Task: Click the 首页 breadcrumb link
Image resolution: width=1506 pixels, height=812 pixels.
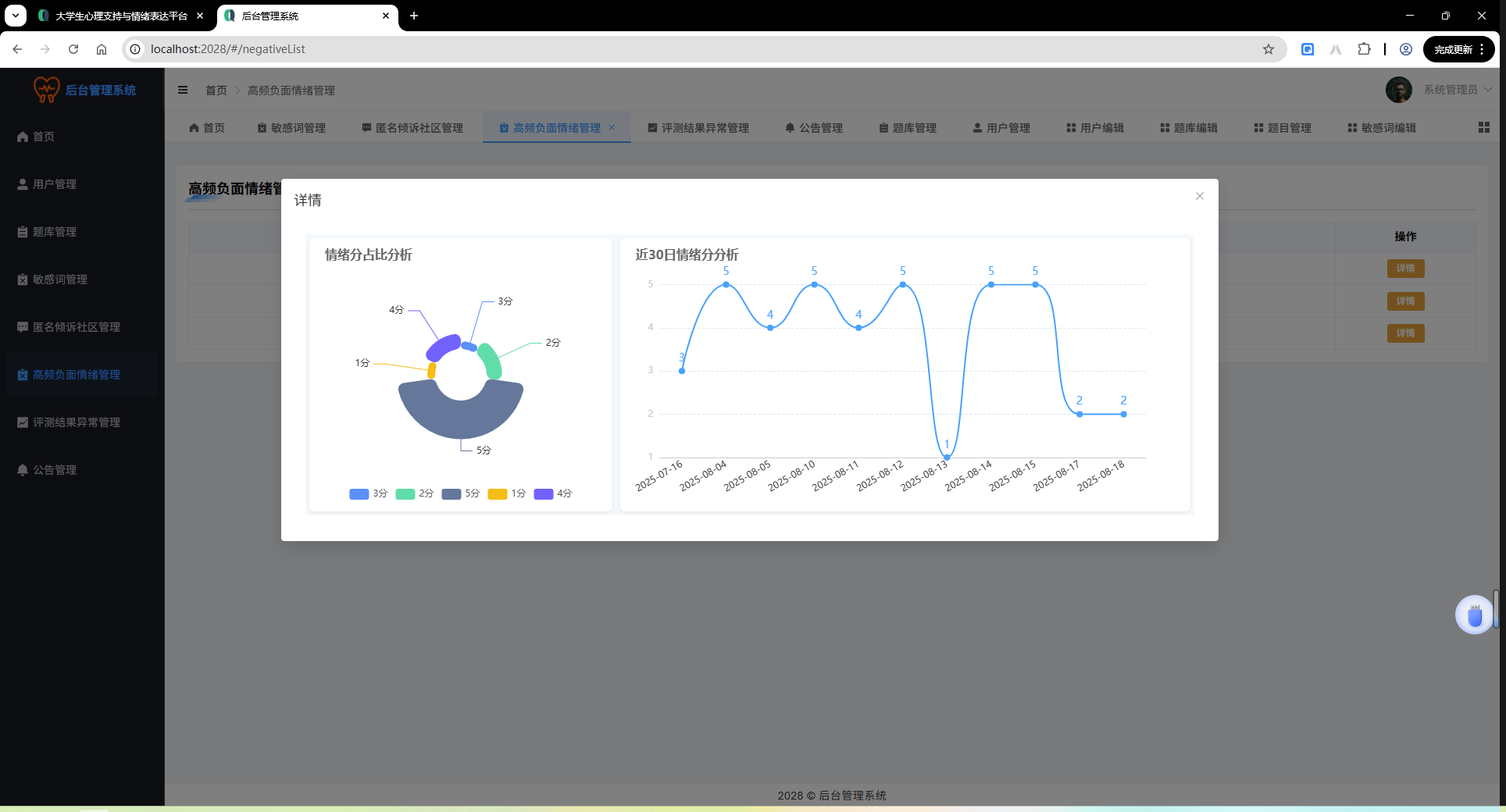Action: point(216,91)
